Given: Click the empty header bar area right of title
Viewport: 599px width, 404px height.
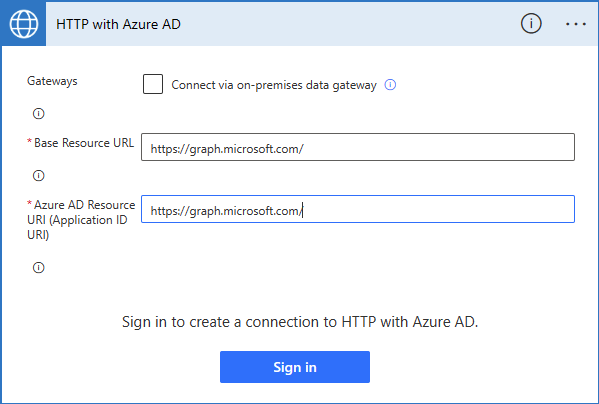Looking at the screenshot, I should click(350, 24).
